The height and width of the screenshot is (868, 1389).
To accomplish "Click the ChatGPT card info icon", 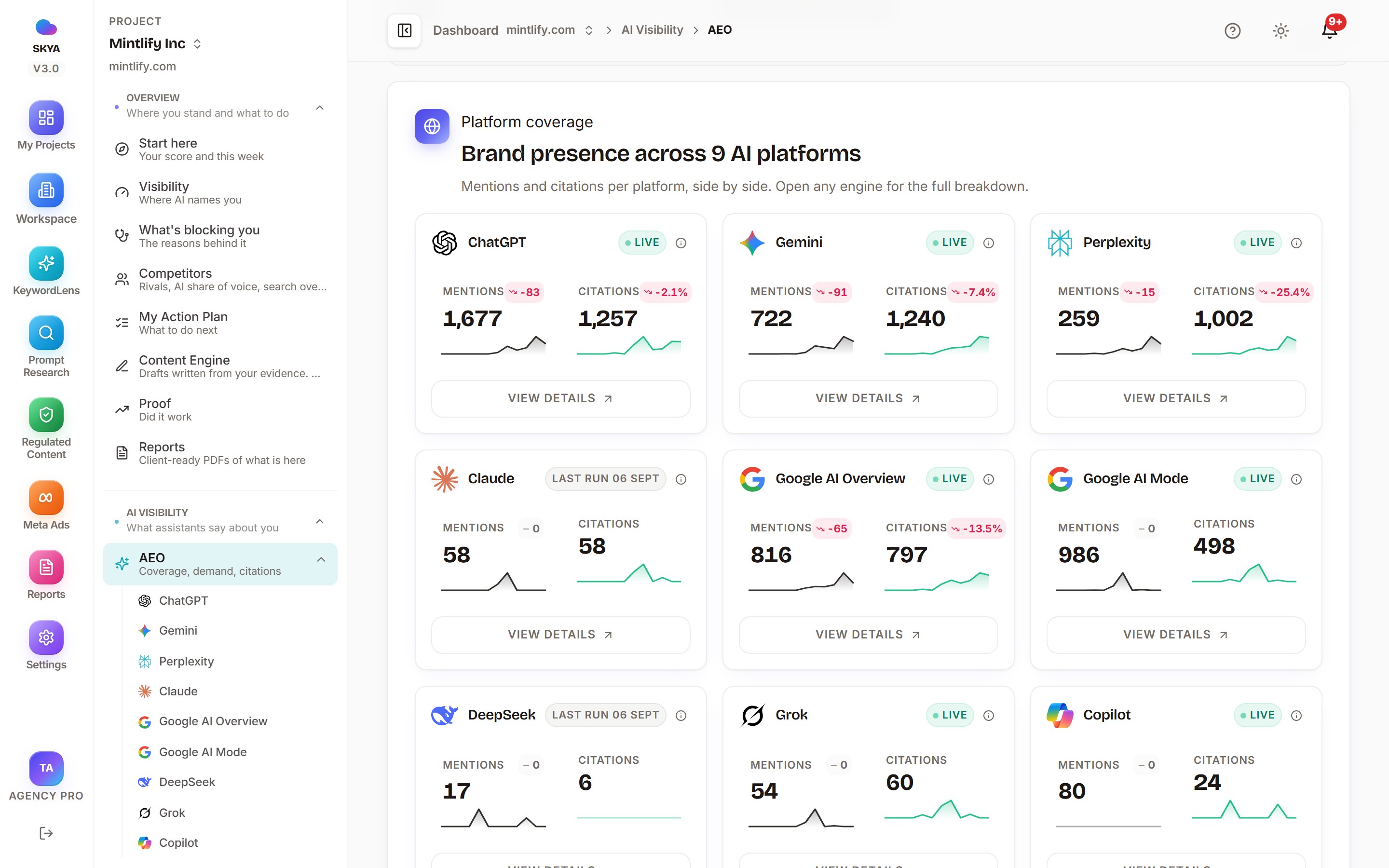I will 681,243.
